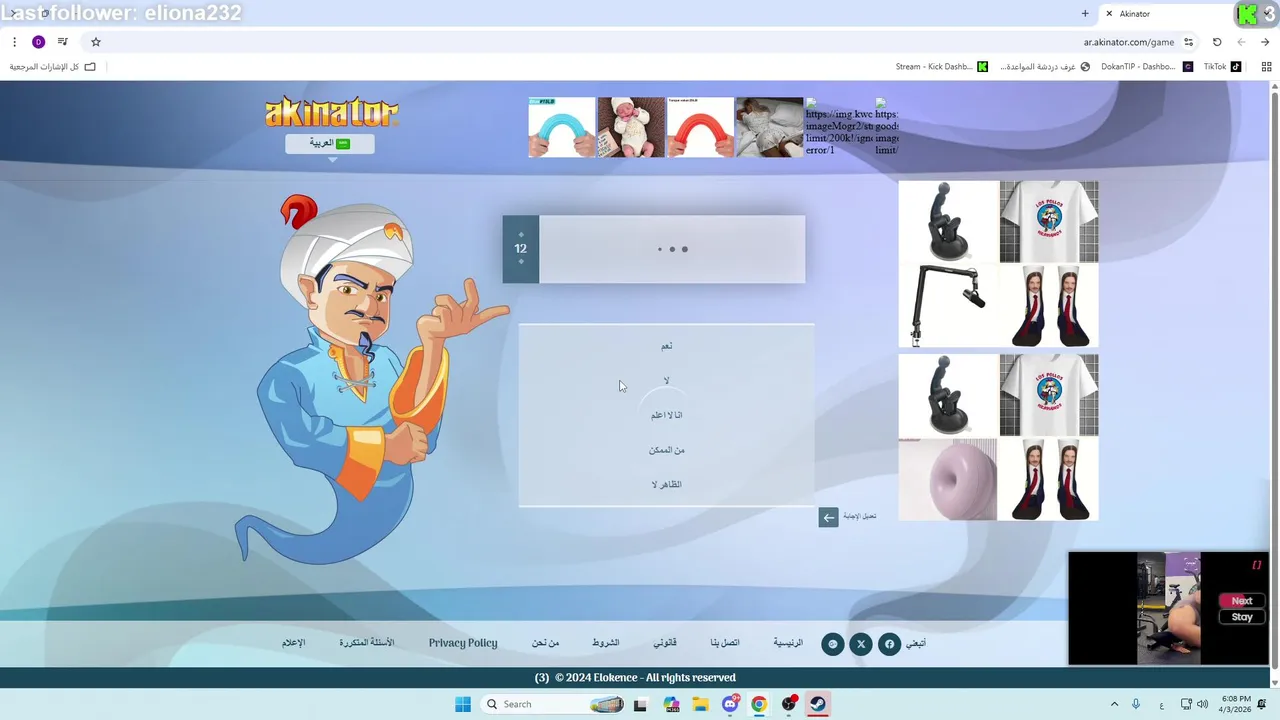Click the blue tube ad thumbnail
The height and width of the screenshot is (720, 1280).
562,127
